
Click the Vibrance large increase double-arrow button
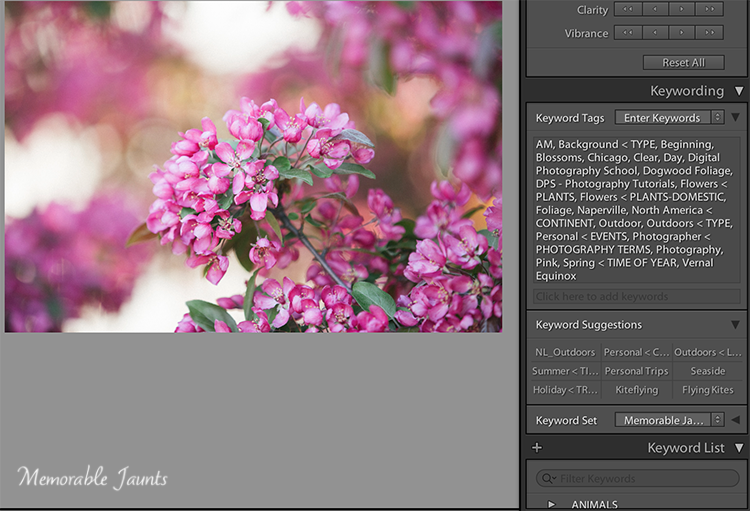(710, 33)
